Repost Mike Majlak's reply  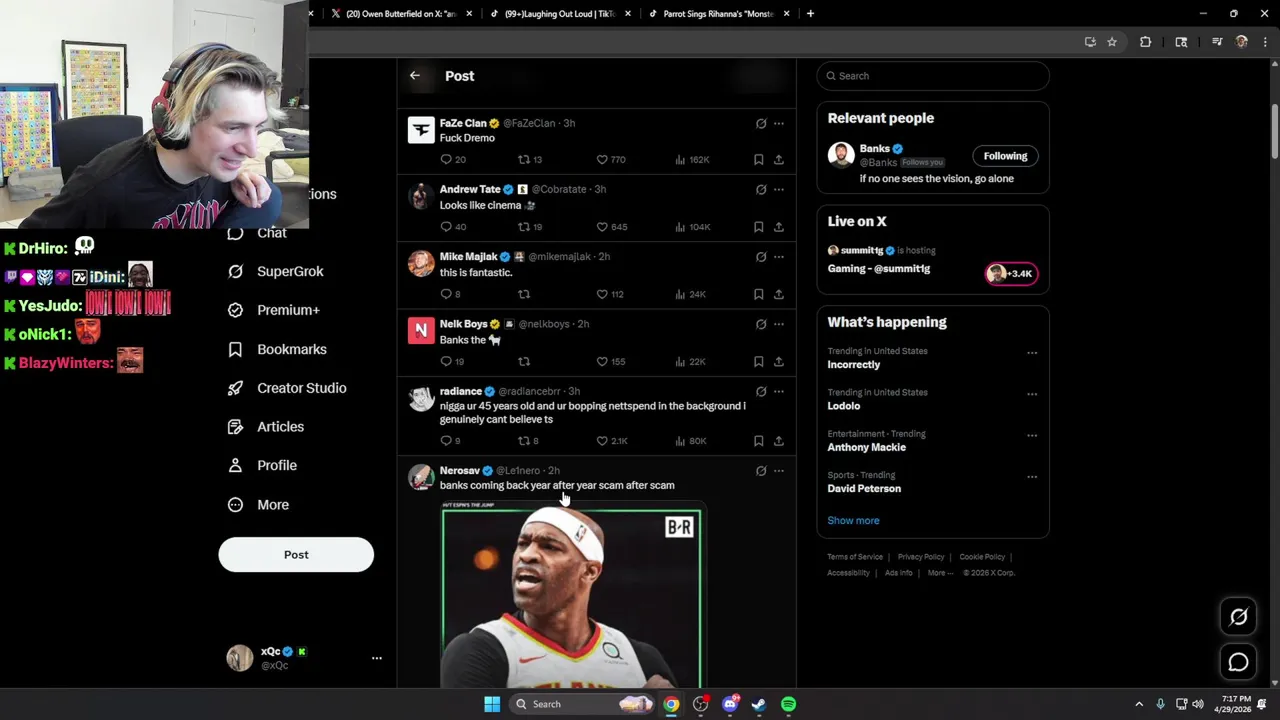(523, 294)
